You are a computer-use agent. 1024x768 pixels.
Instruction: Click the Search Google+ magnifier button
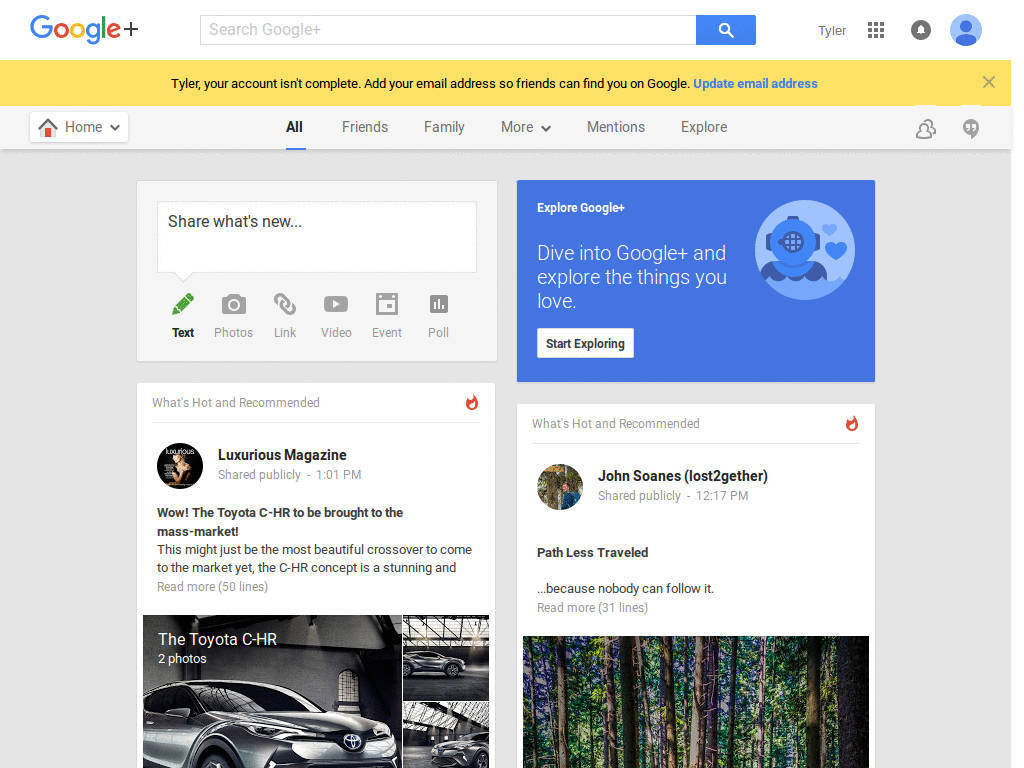tap(725, 30)
